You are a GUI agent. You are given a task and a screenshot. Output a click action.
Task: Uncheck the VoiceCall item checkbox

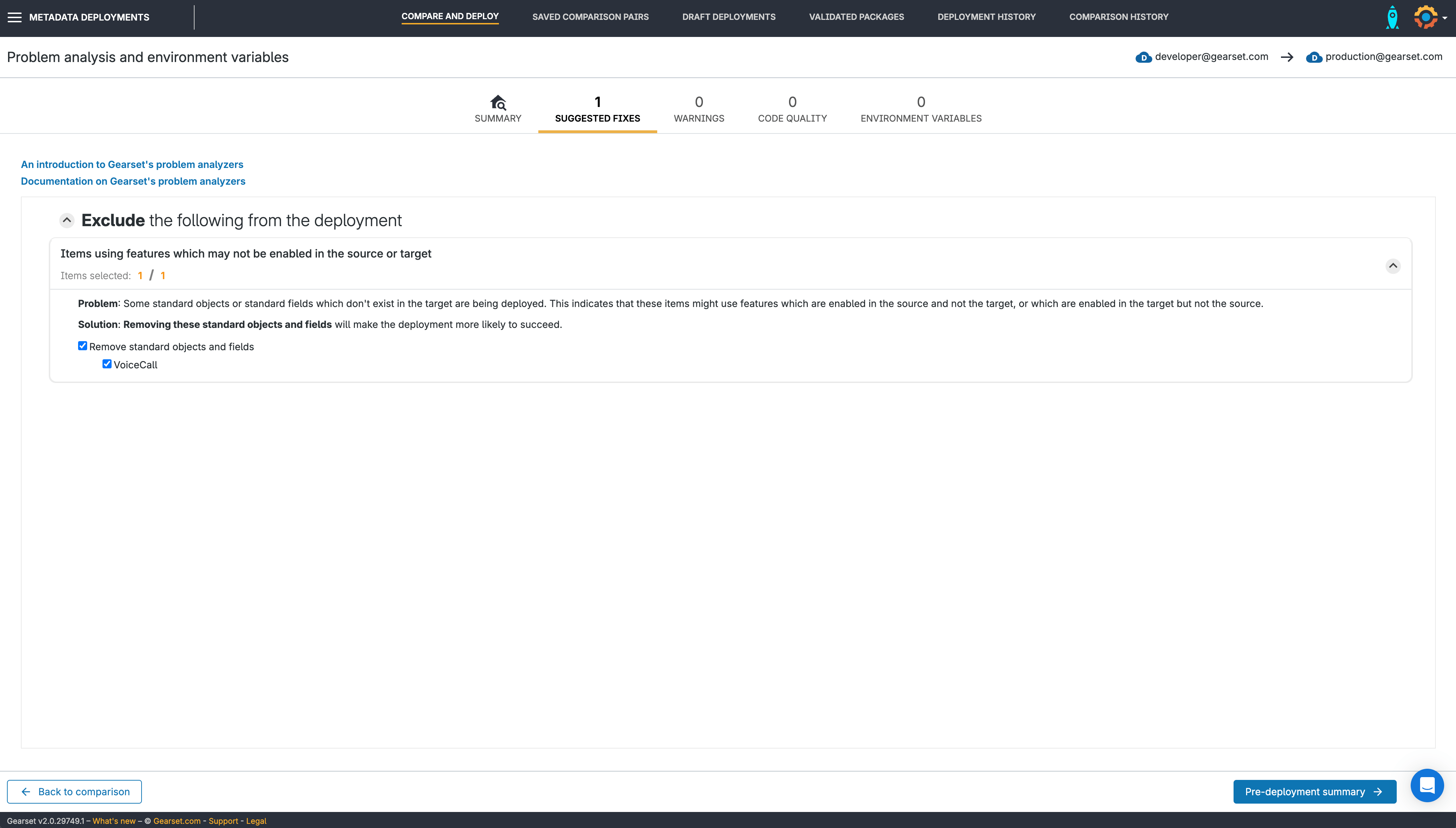(x=107, y=364)
